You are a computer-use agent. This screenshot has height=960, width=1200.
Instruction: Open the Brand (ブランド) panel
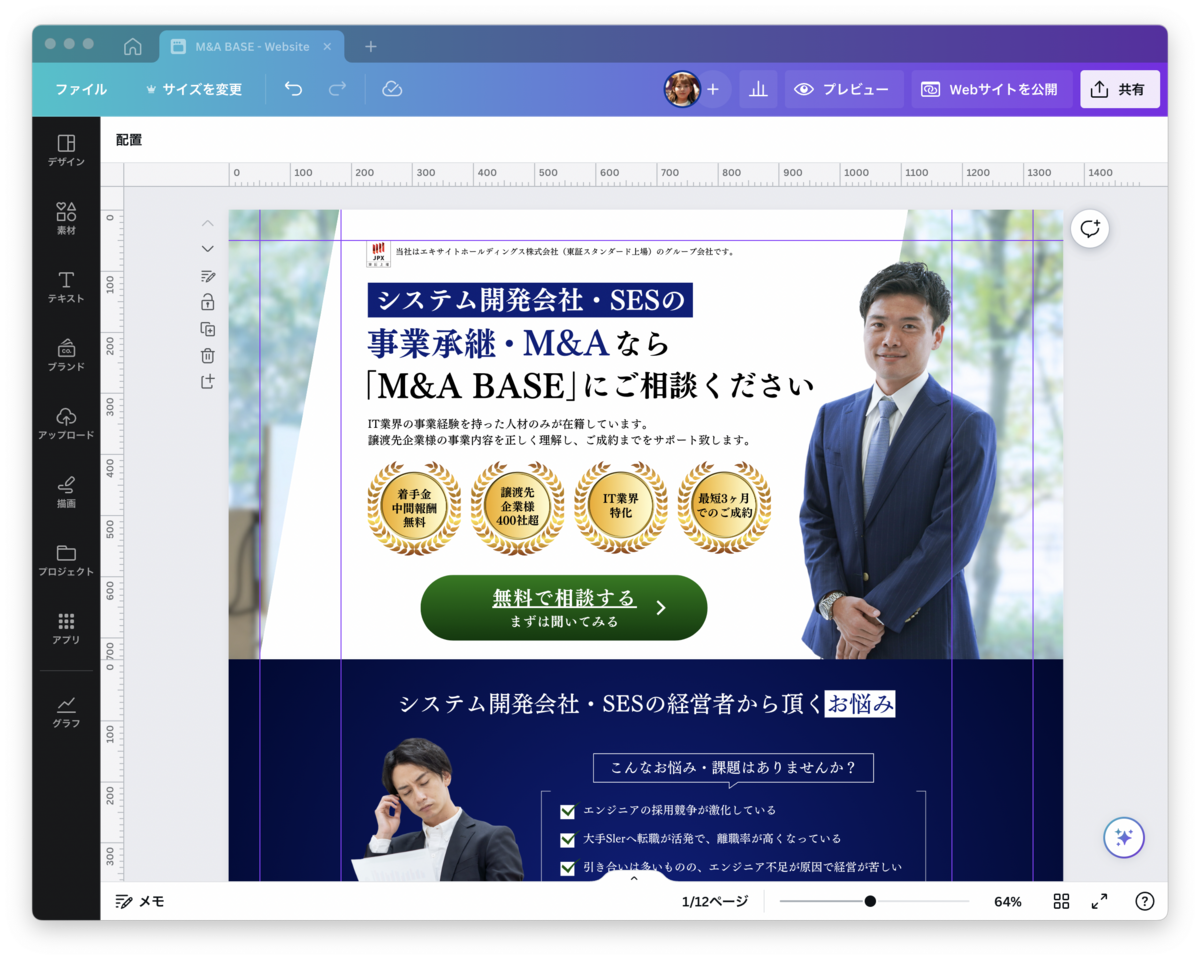66,355
